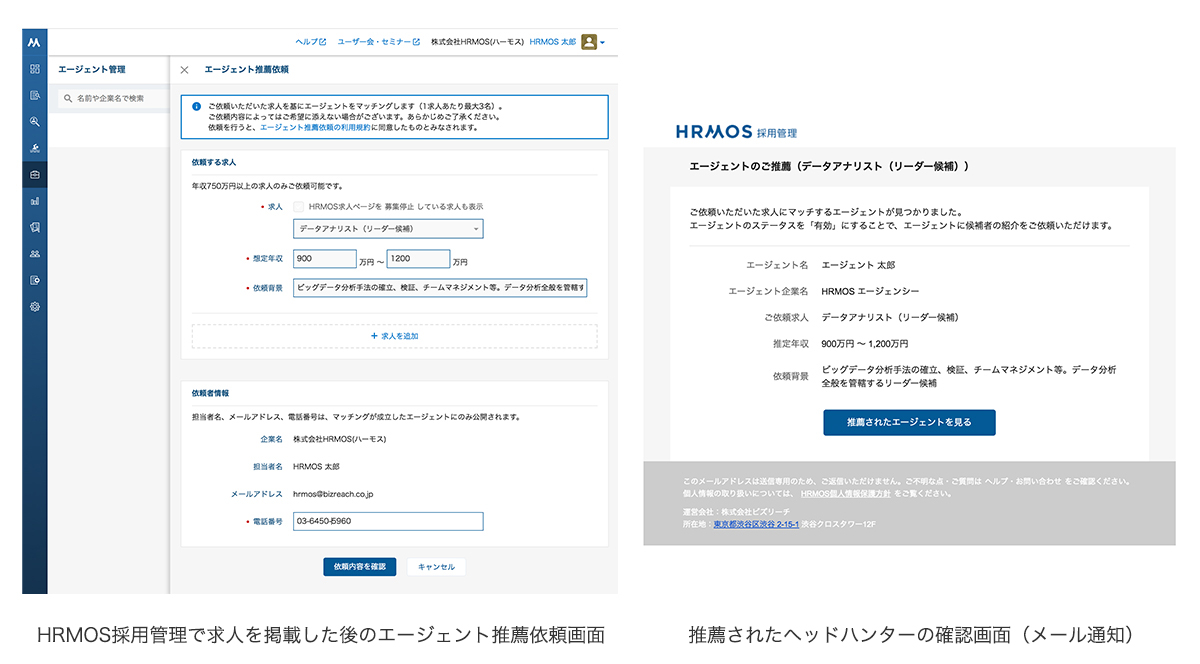This screenshot has height=664, width=1200.
Task: Toggle the 募集停止している求人も表示 checkbox
Action: (x=298, y=206)
